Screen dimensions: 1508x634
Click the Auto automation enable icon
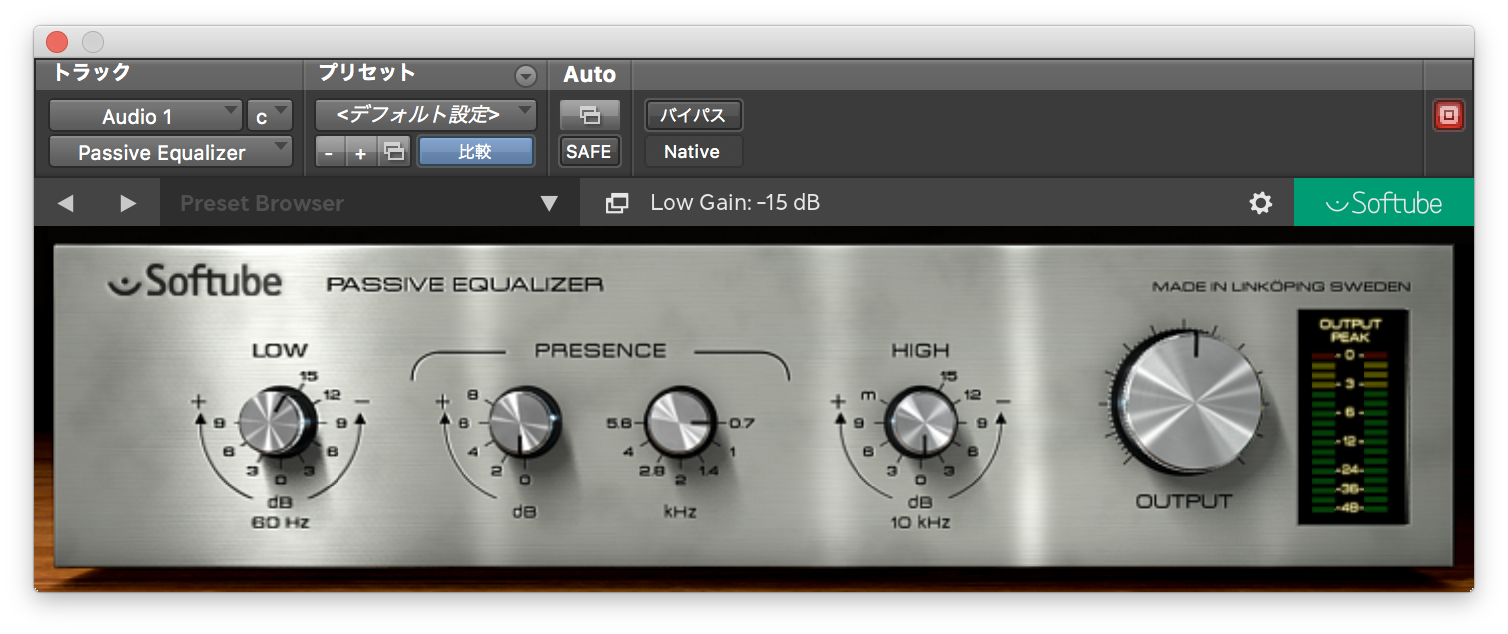[x=589, y=114]
